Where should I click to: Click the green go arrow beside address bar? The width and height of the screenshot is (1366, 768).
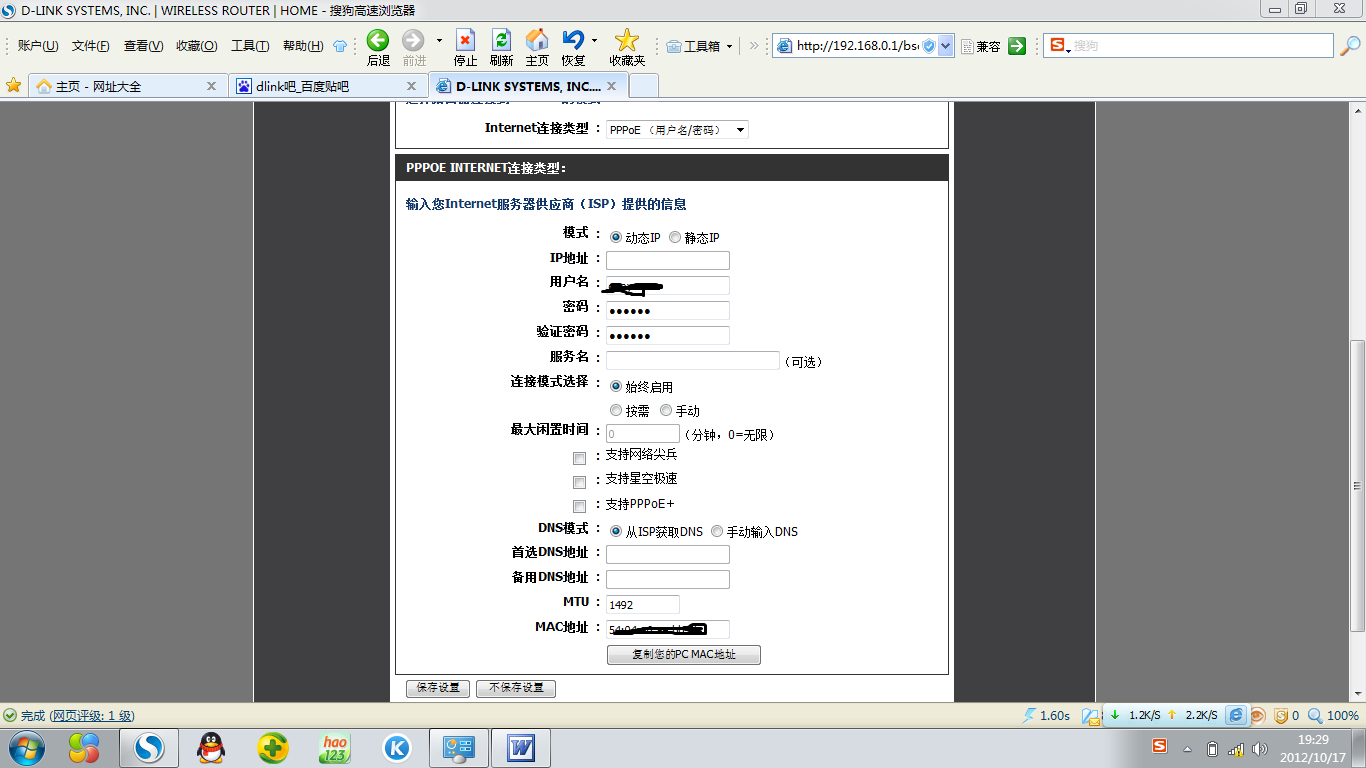click(1017, 46)
